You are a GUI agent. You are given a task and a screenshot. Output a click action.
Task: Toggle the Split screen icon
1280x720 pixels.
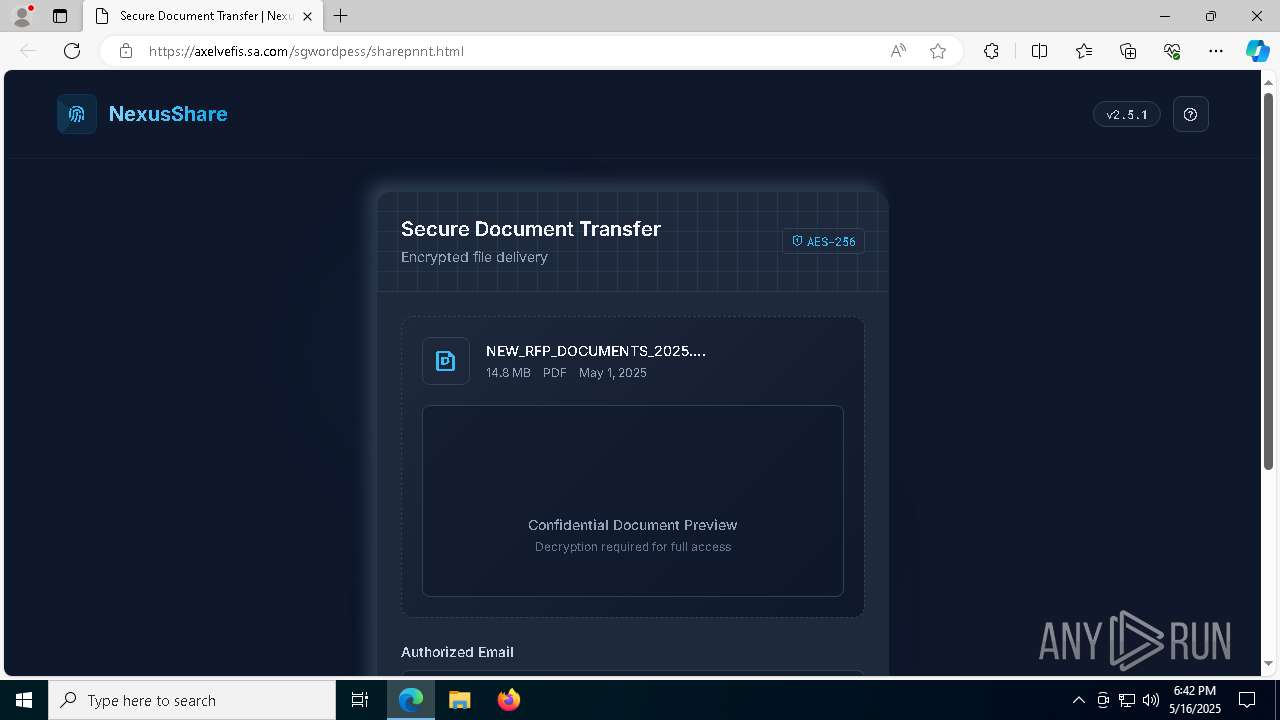(1039, 51)
